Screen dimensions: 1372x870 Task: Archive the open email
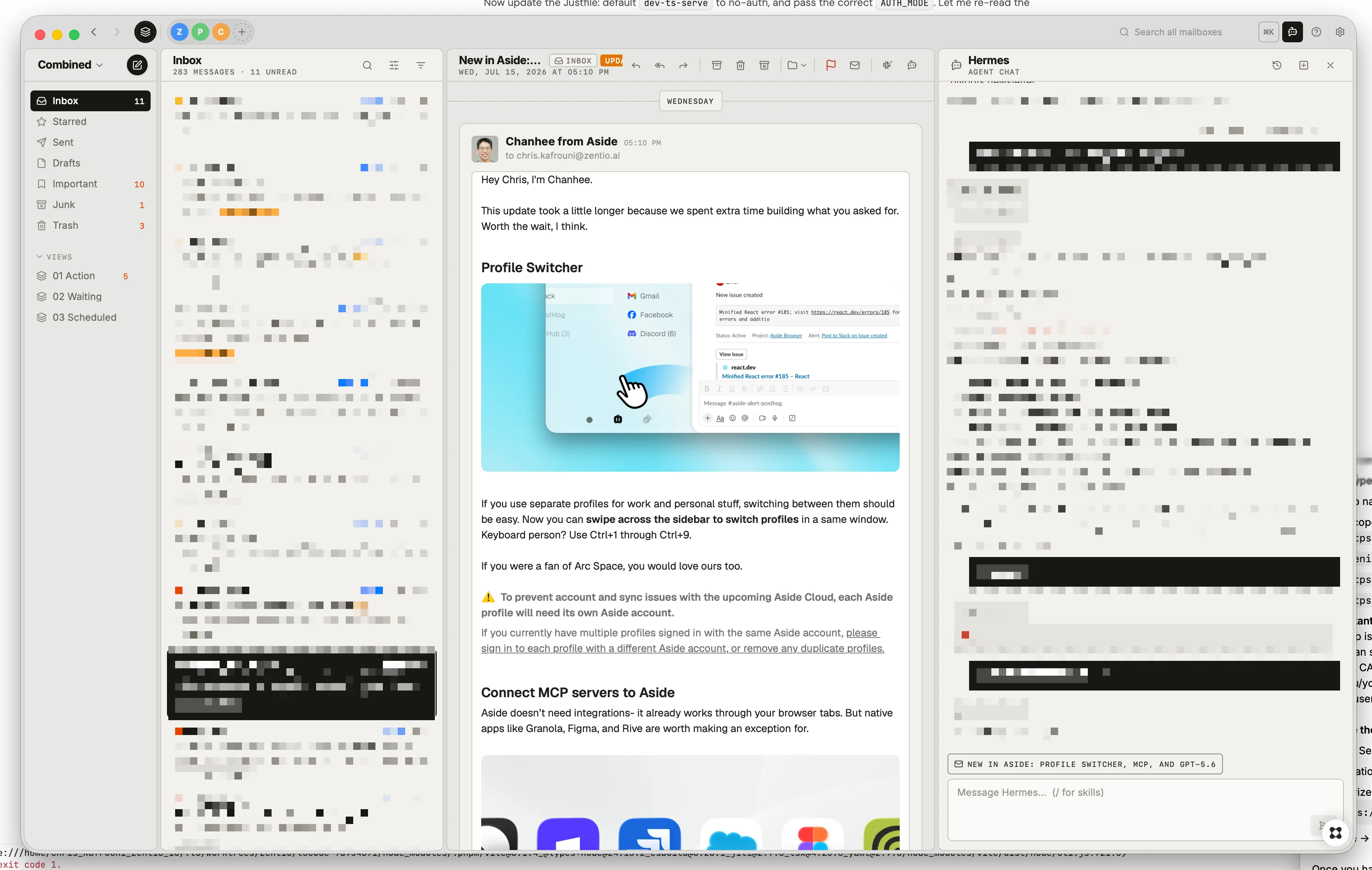717,66
